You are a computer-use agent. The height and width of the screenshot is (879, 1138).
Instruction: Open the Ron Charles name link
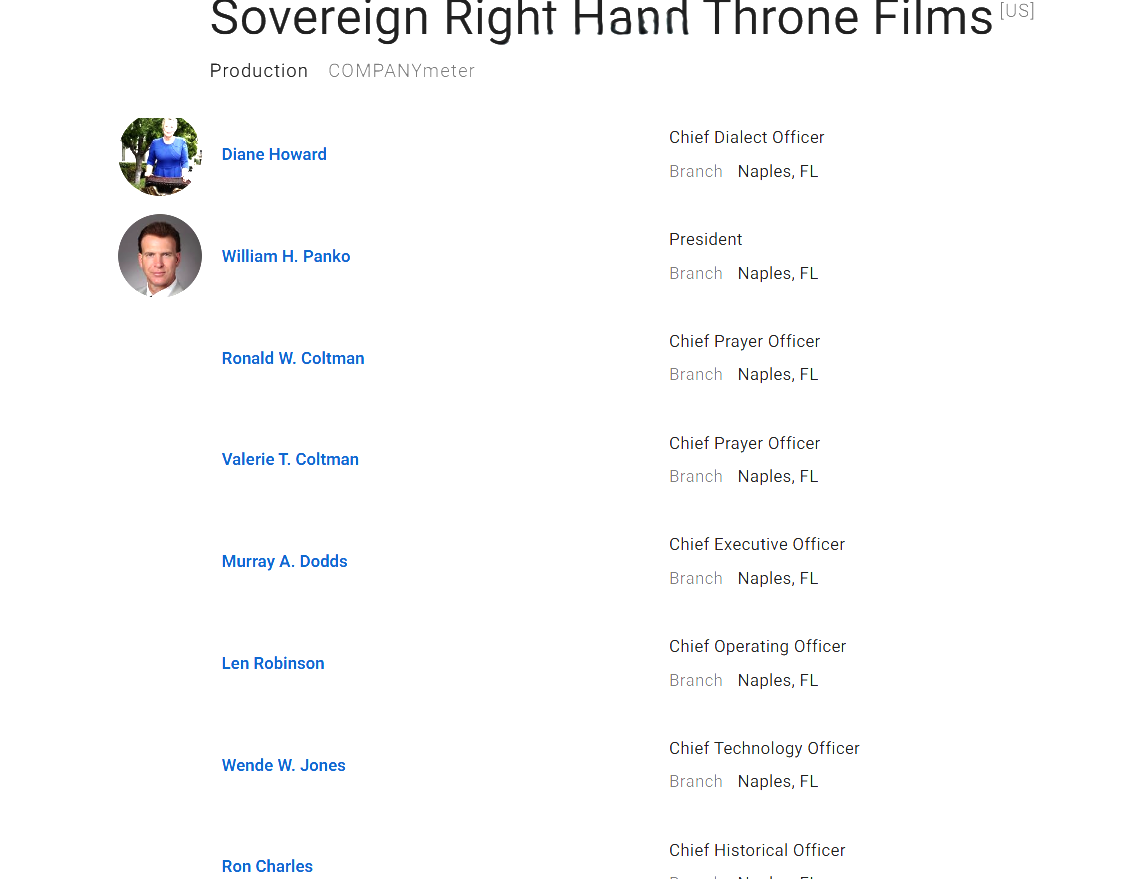click(x=267, y=866)
